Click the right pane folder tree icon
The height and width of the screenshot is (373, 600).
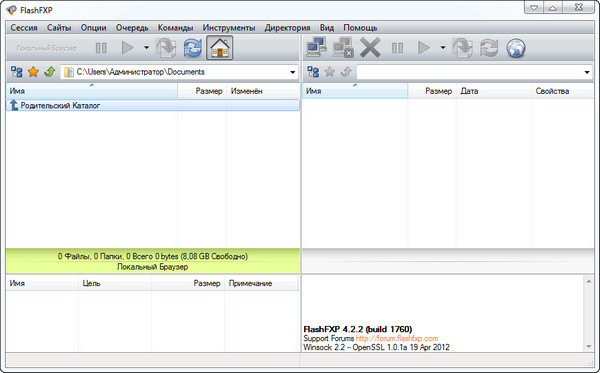tap(313, 72)
